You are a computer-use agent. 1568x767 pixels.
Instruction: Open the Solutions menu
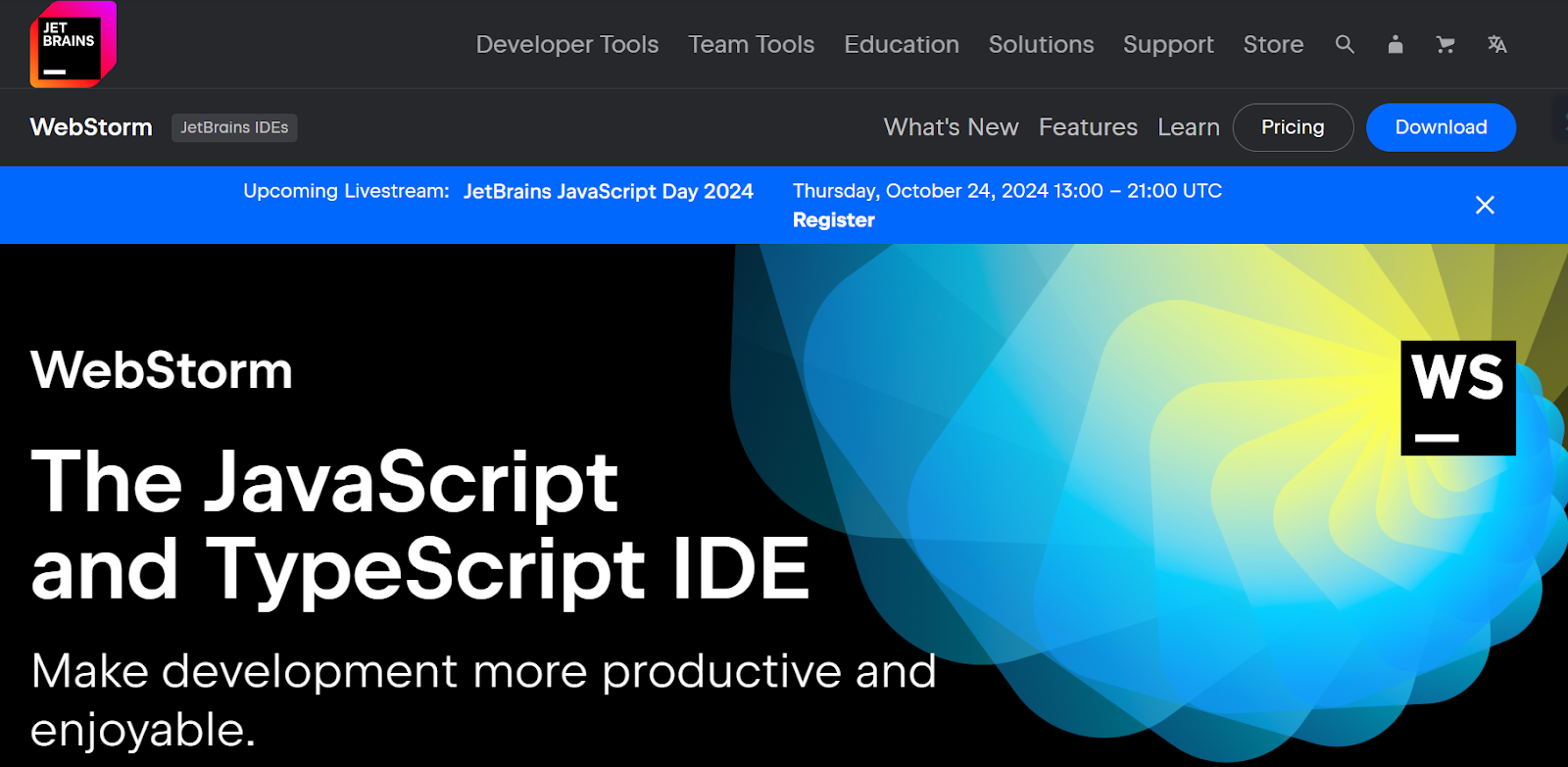(x=1041, y=44)
